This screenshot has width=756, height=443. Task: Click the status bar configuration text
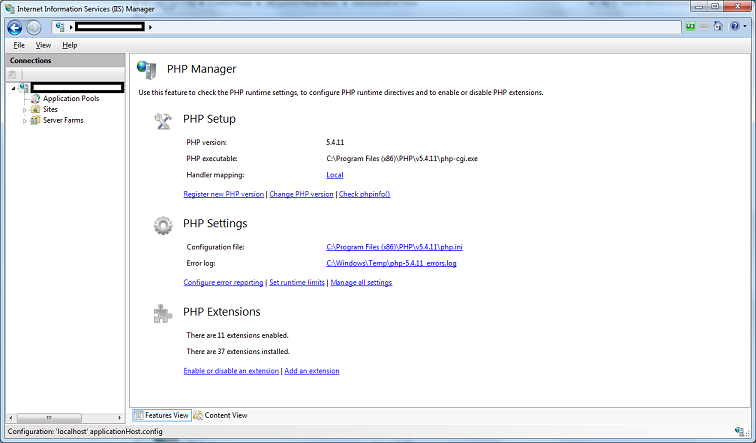pos(85,431)
